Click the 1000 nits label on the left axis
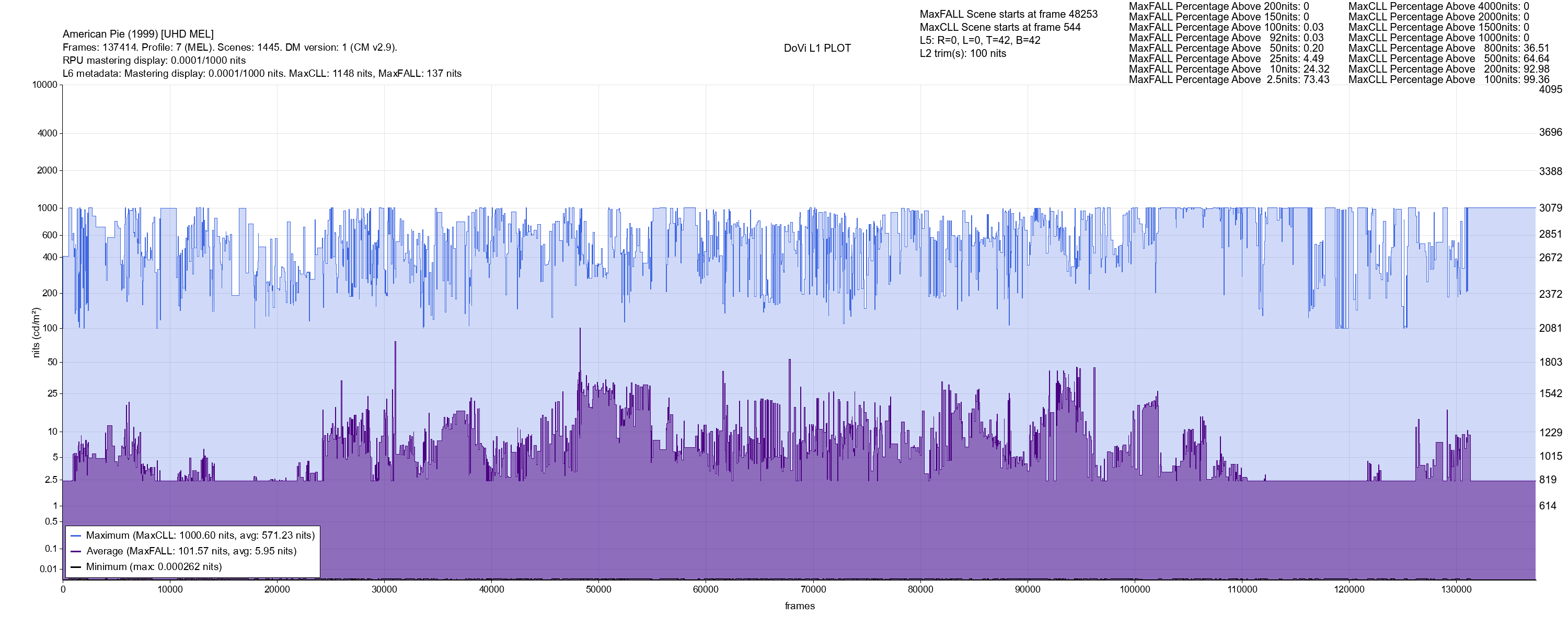This screenshot has width=1568, height=627. (47, 208)
